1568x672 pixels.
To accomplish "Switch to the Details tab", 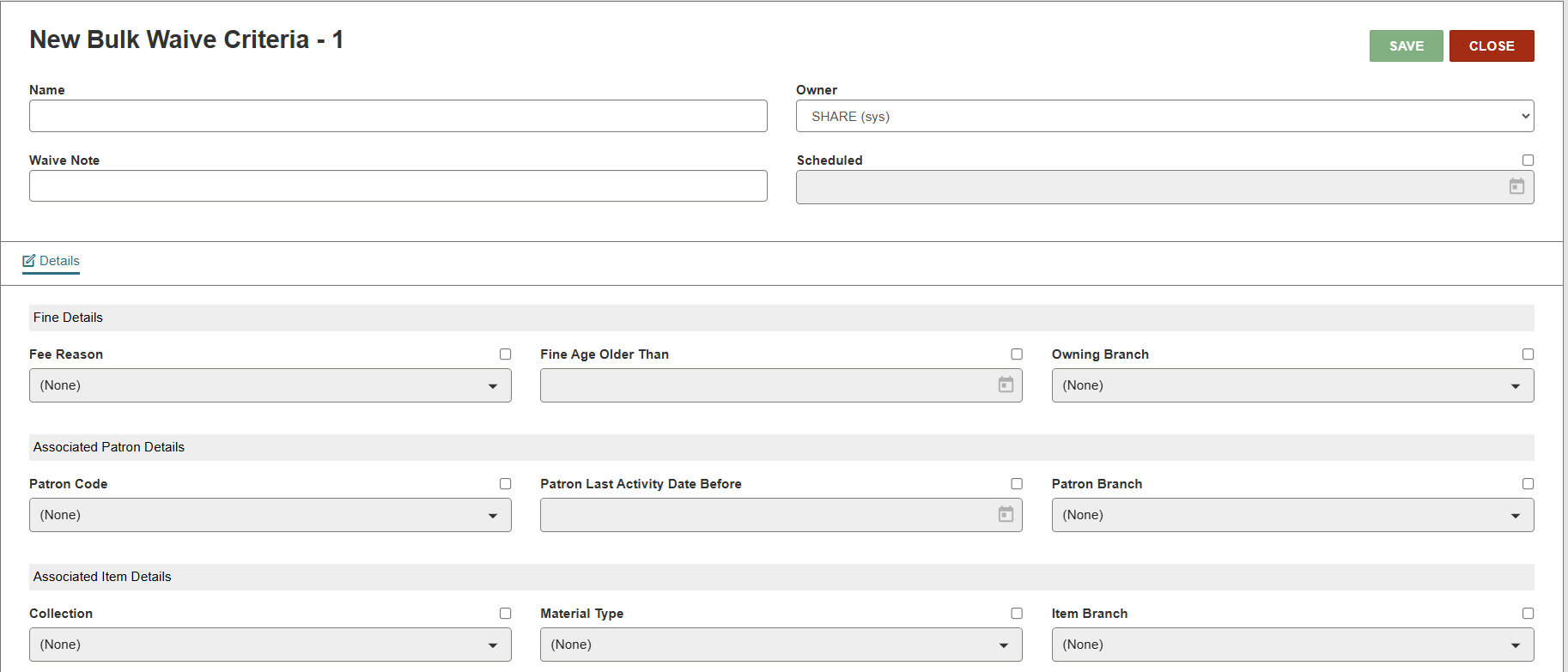I will (x=59, y=261).
